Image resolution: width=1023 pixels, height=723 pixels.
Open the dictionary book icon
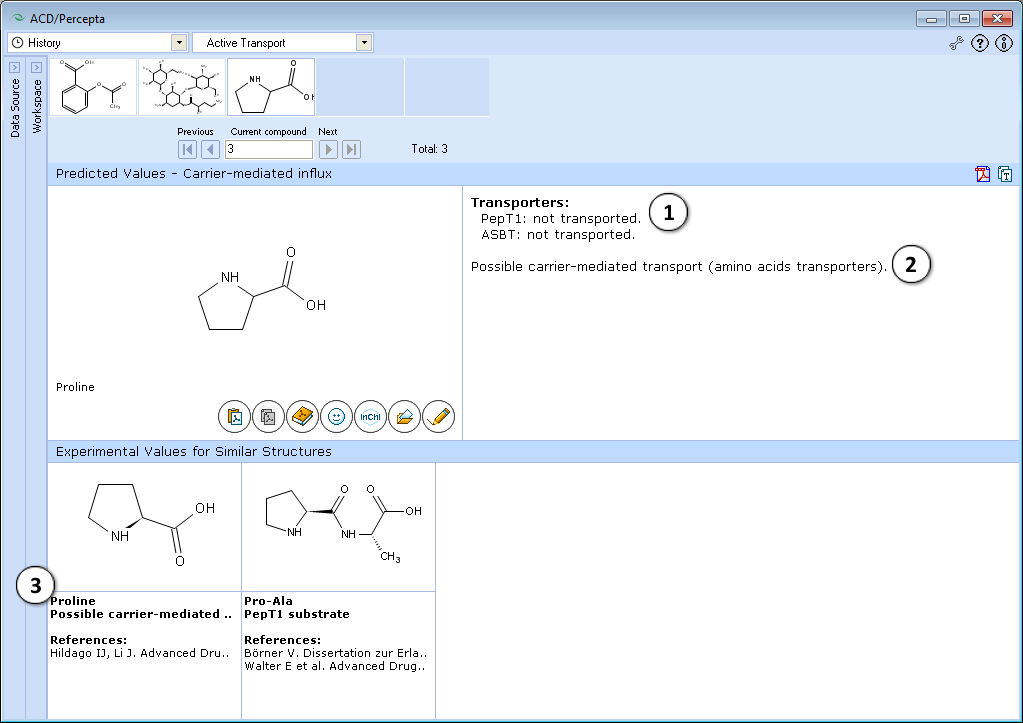click(x=302, y=416)
